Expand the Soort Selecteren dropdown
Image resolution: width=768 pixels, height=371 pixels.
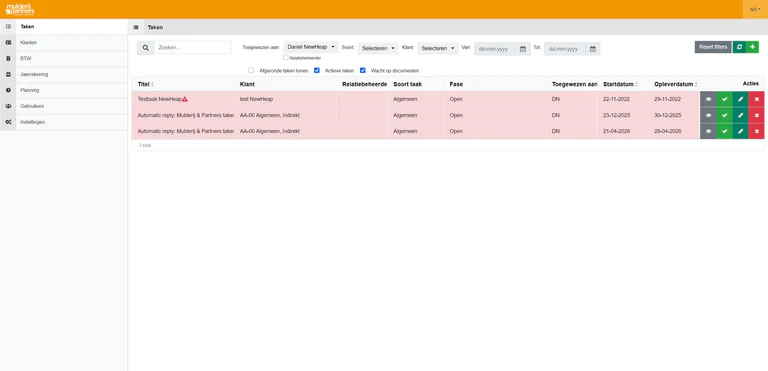[x=378, y=48]
